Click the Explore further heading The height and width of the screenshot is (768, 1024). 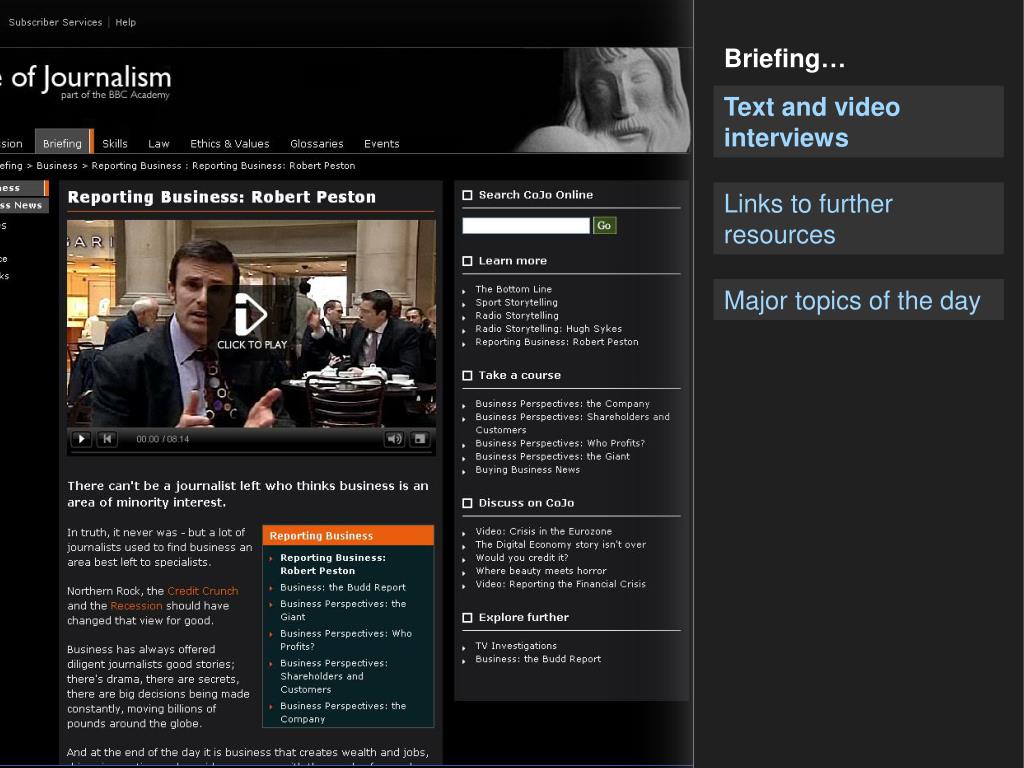(524, 617)
